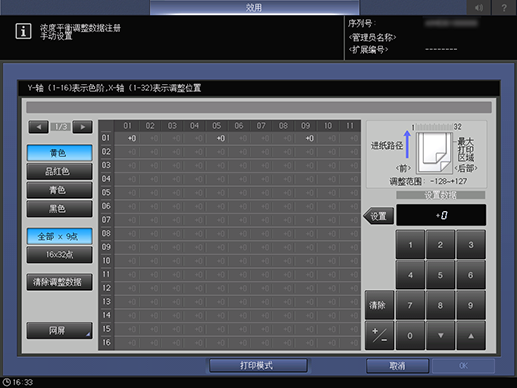The image size is (517, 388).
Task: Click the 1/3 page indicator
Action: coord(61,127)
